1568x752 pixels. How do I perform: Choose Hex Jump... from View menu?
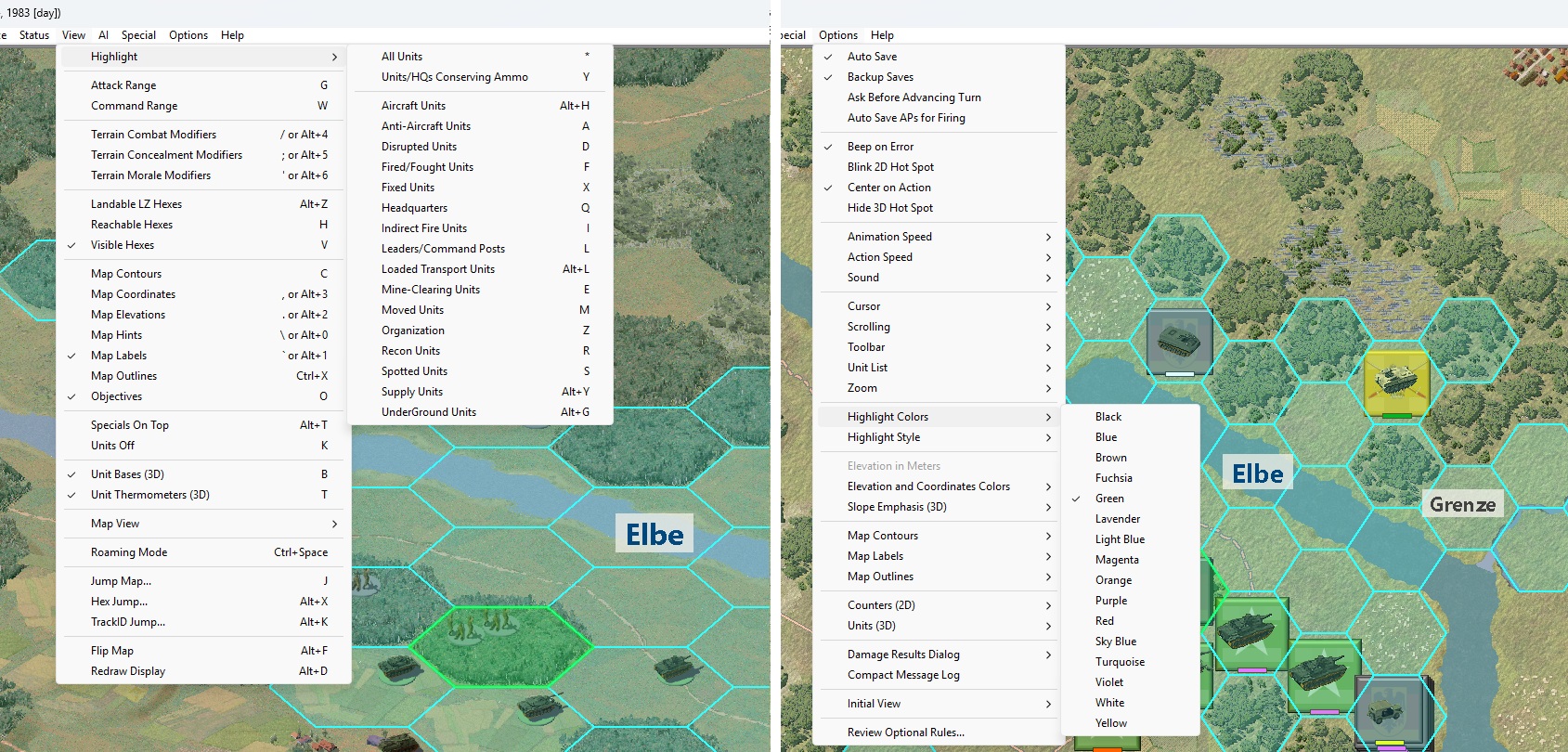tap(203, 602)
